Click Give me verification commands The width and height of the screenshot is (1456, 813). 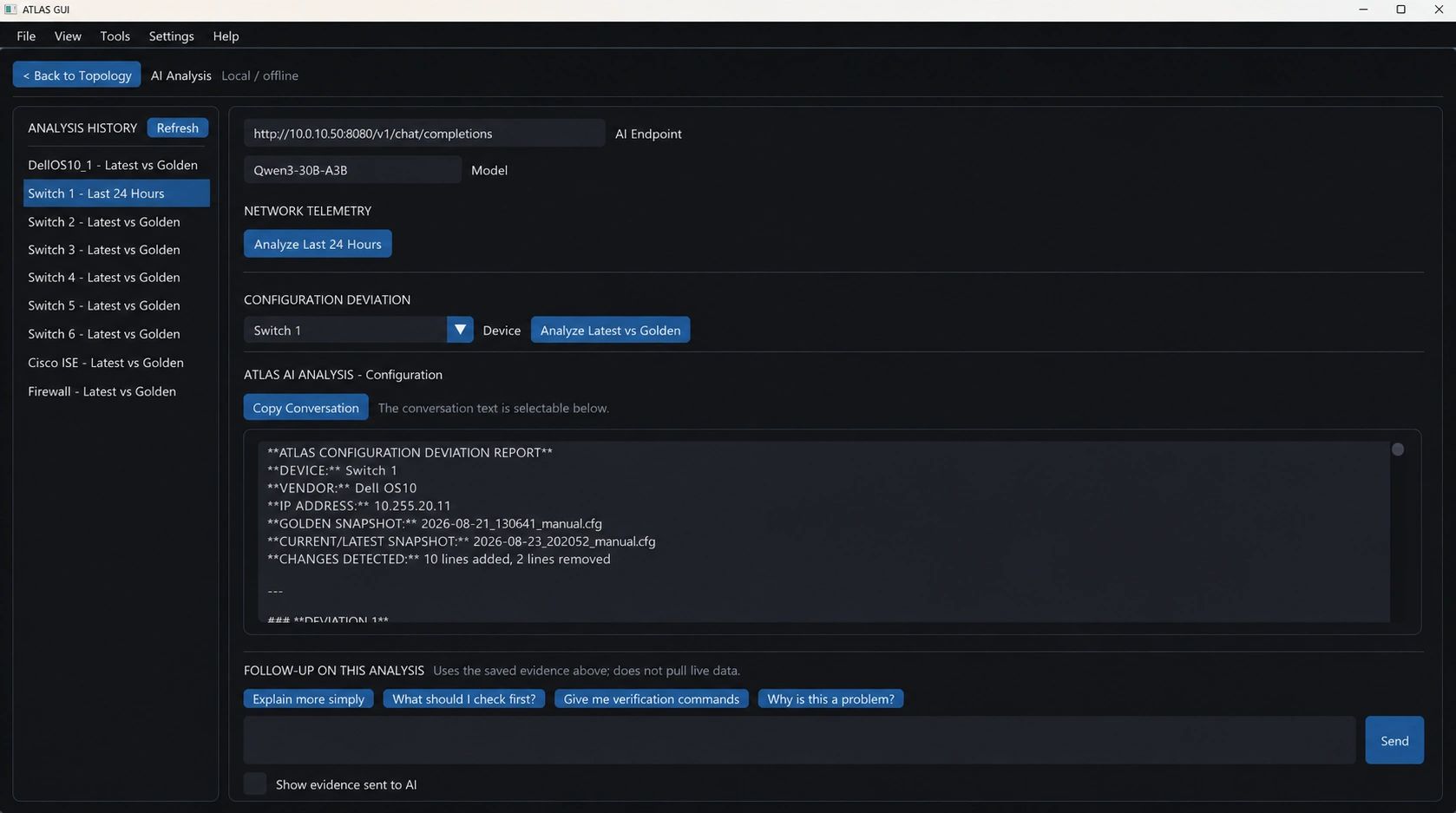click(x=652, y=699)
